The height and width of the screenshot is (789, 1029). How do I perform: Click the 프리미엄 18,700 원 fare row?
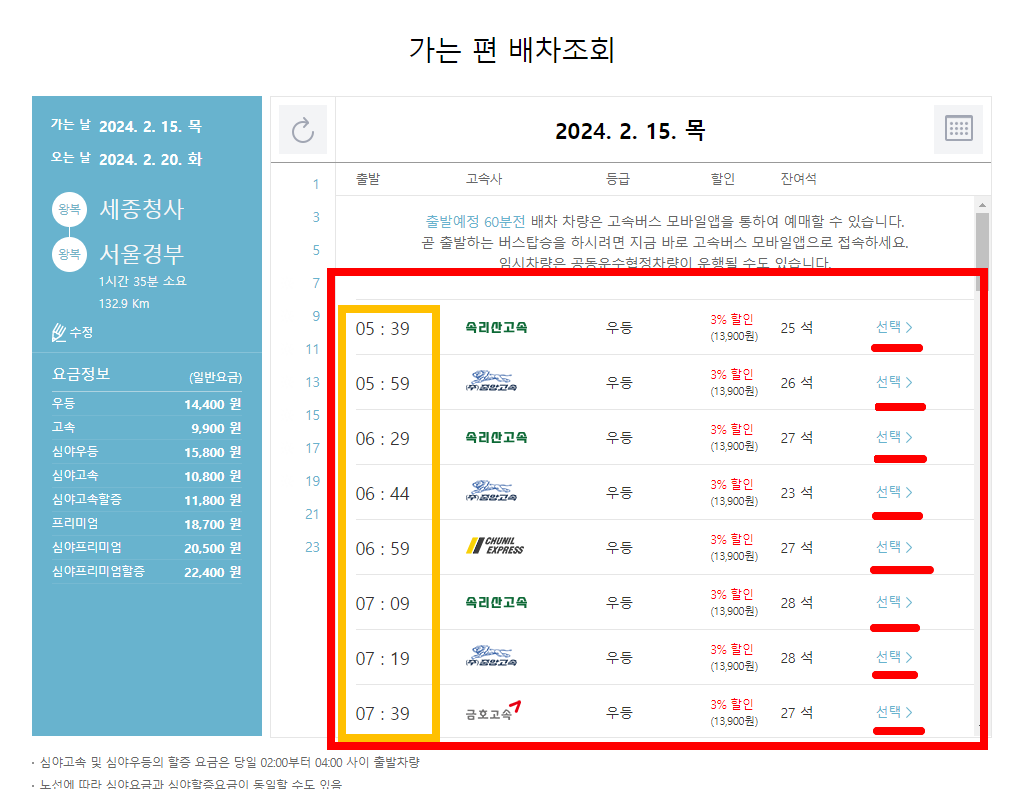[146, 524]
